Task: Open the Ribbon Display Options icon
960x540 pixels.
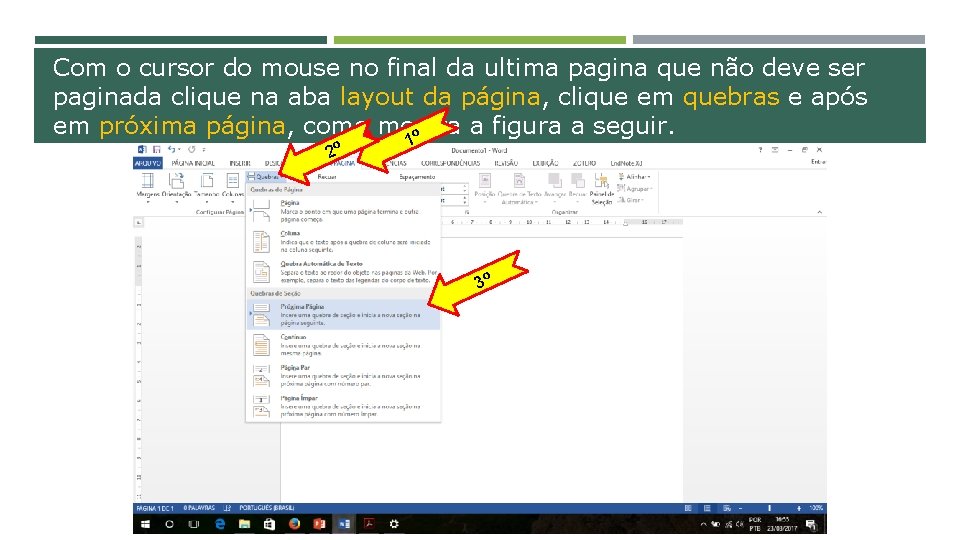Action: coord(774,149)
